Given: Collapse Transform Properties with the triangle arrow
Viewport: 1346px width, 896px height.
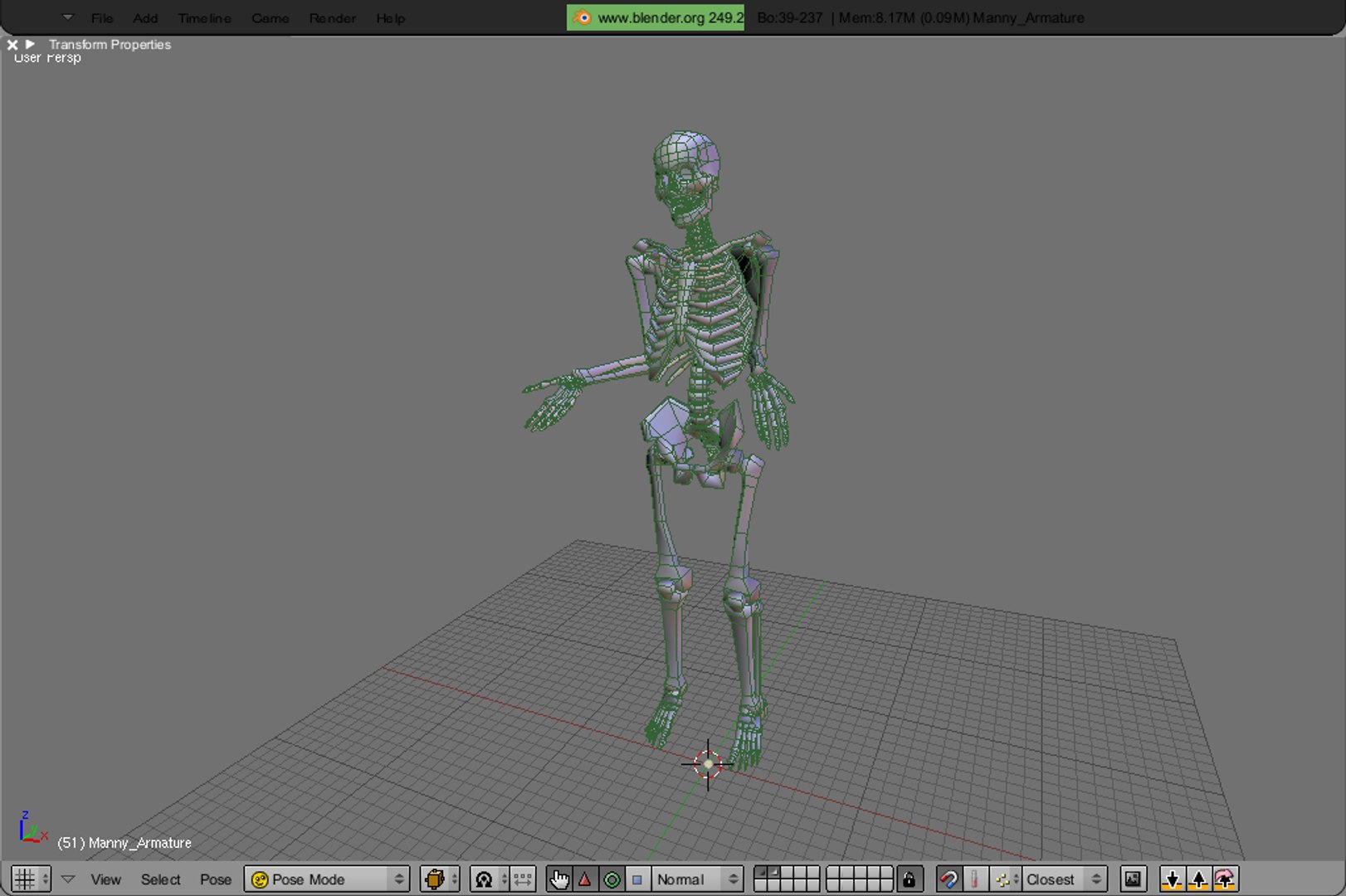Looking at the screenshot, I should (x=30, y=44).
